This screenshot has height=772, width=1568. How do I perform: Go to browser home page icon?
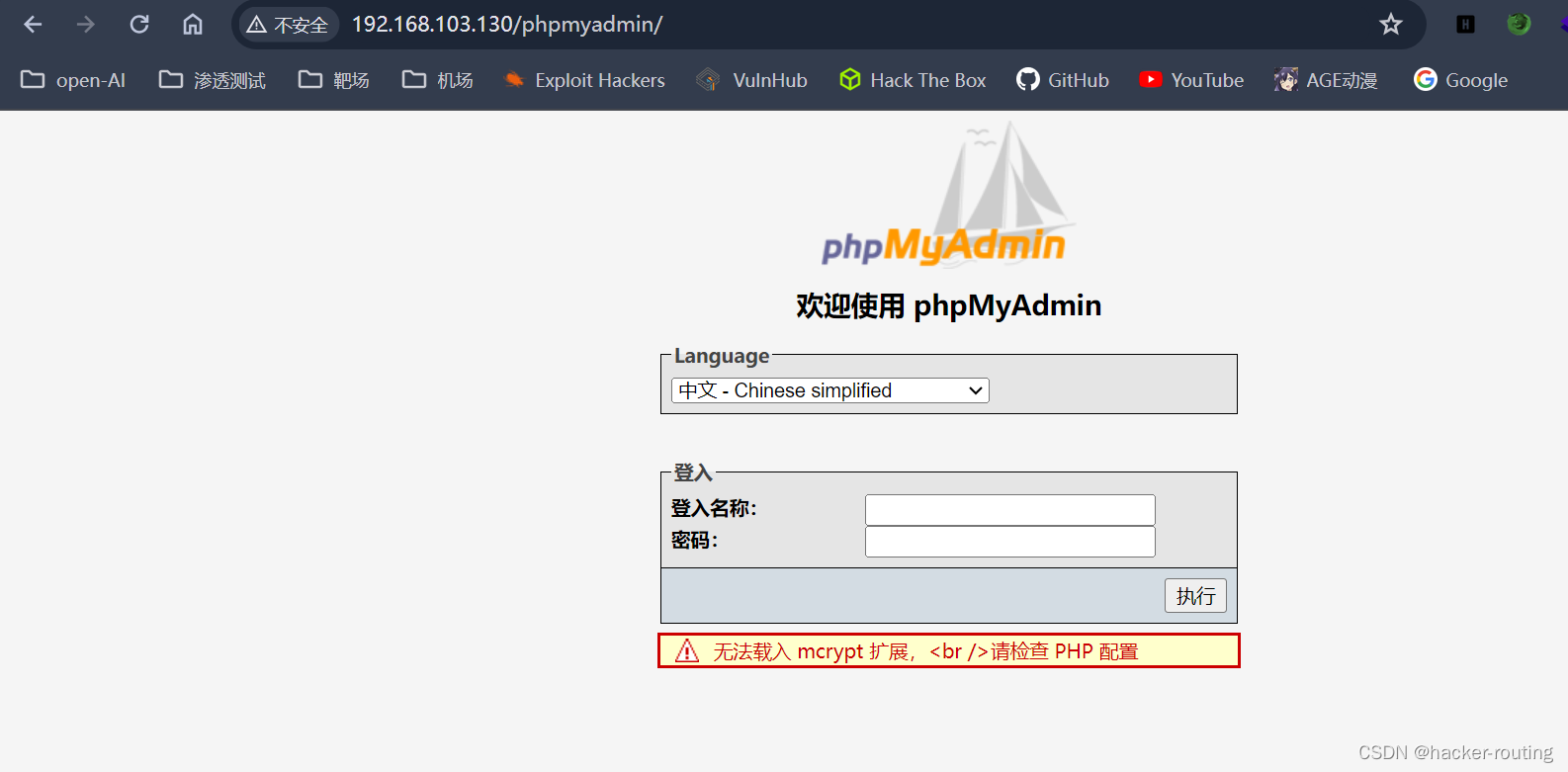[193, 24]
